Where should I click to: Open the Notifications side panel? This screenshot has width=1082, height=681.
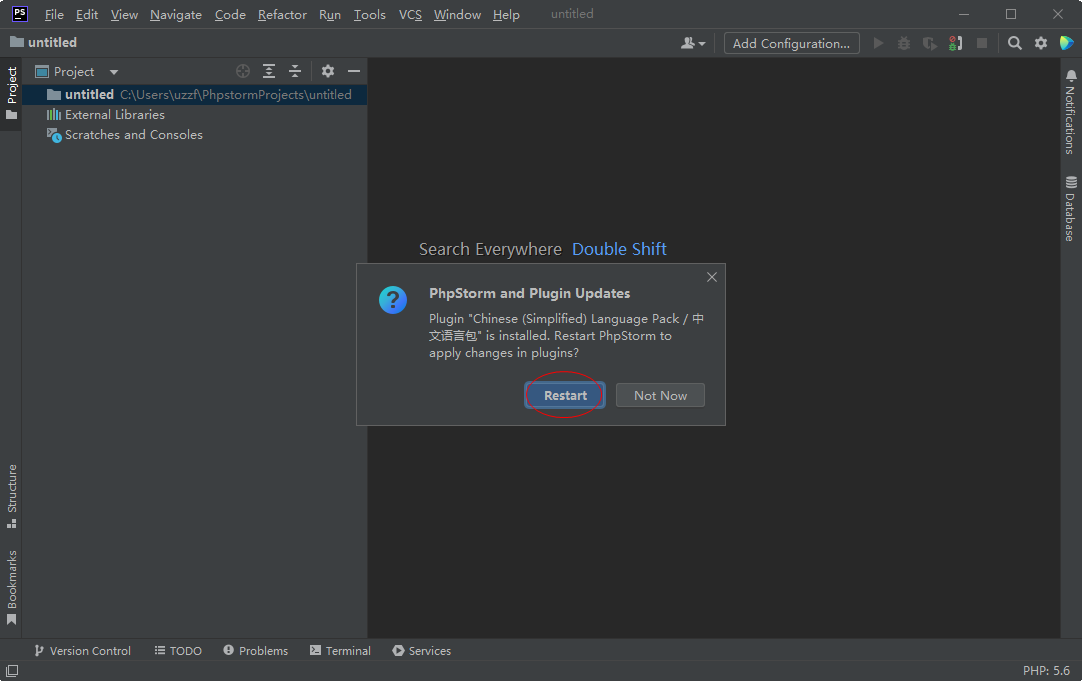pos(1070,111)
